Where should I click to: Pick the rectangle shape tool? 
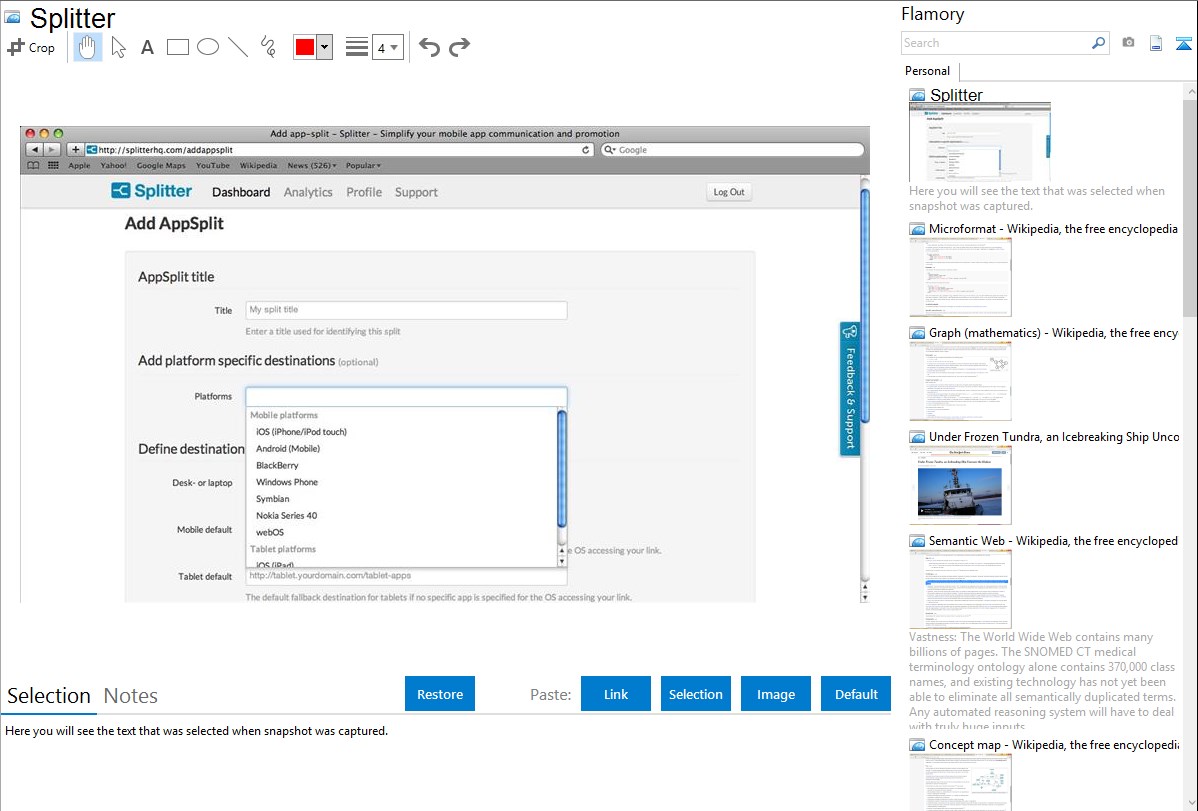[x=177, y=47]
